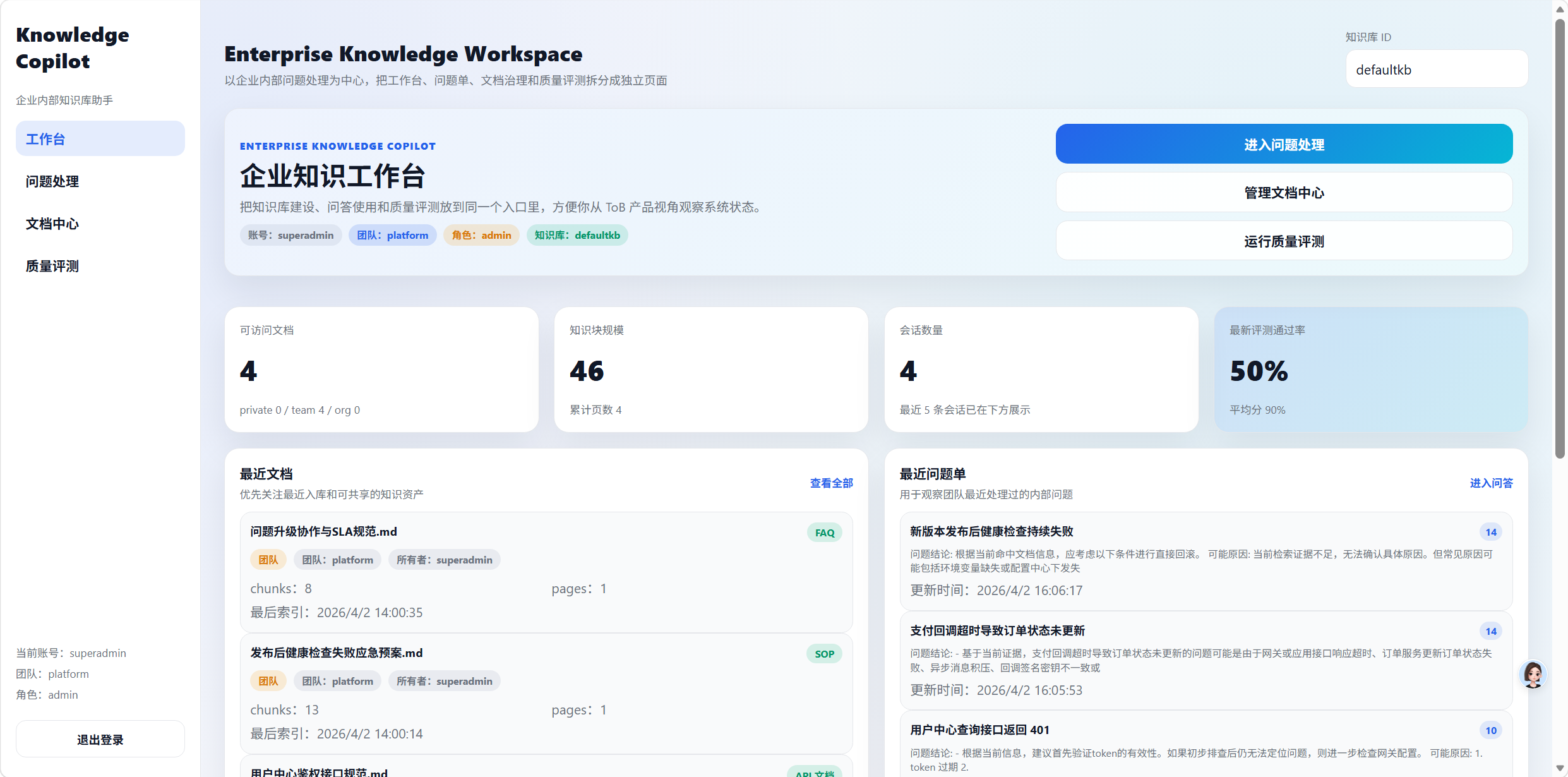Click the 50% pass rate value

pyautogui.click(x=1259, y=371)
